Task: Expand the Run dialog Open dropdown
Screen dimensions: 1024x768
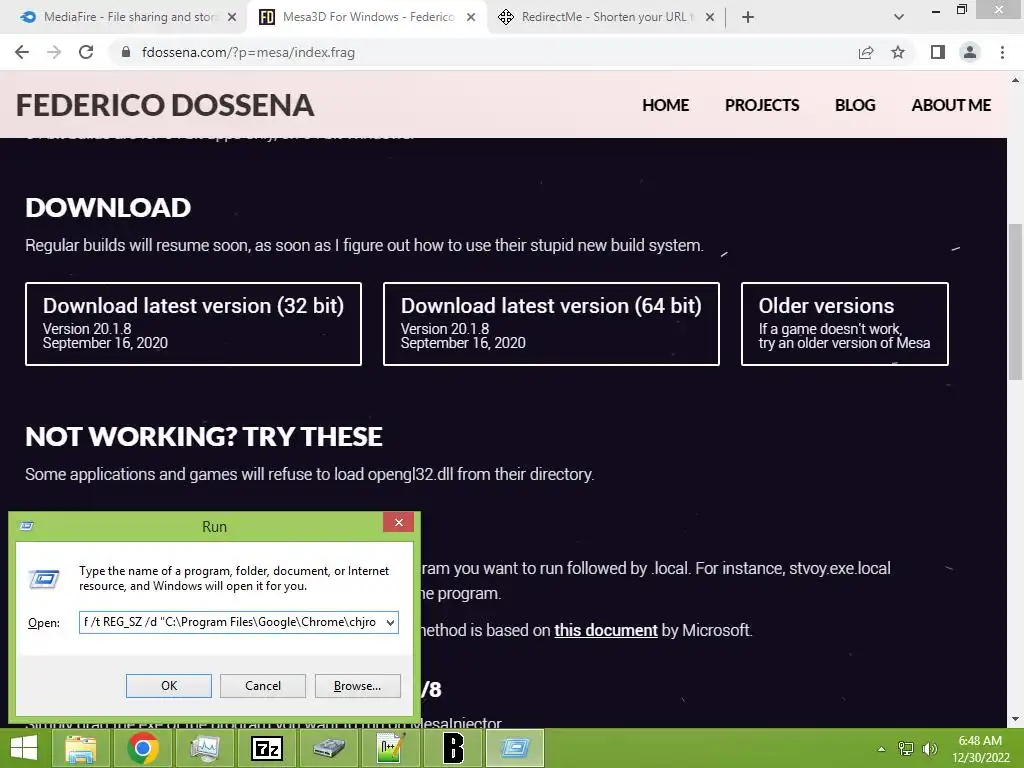Action: click(390, 622)
